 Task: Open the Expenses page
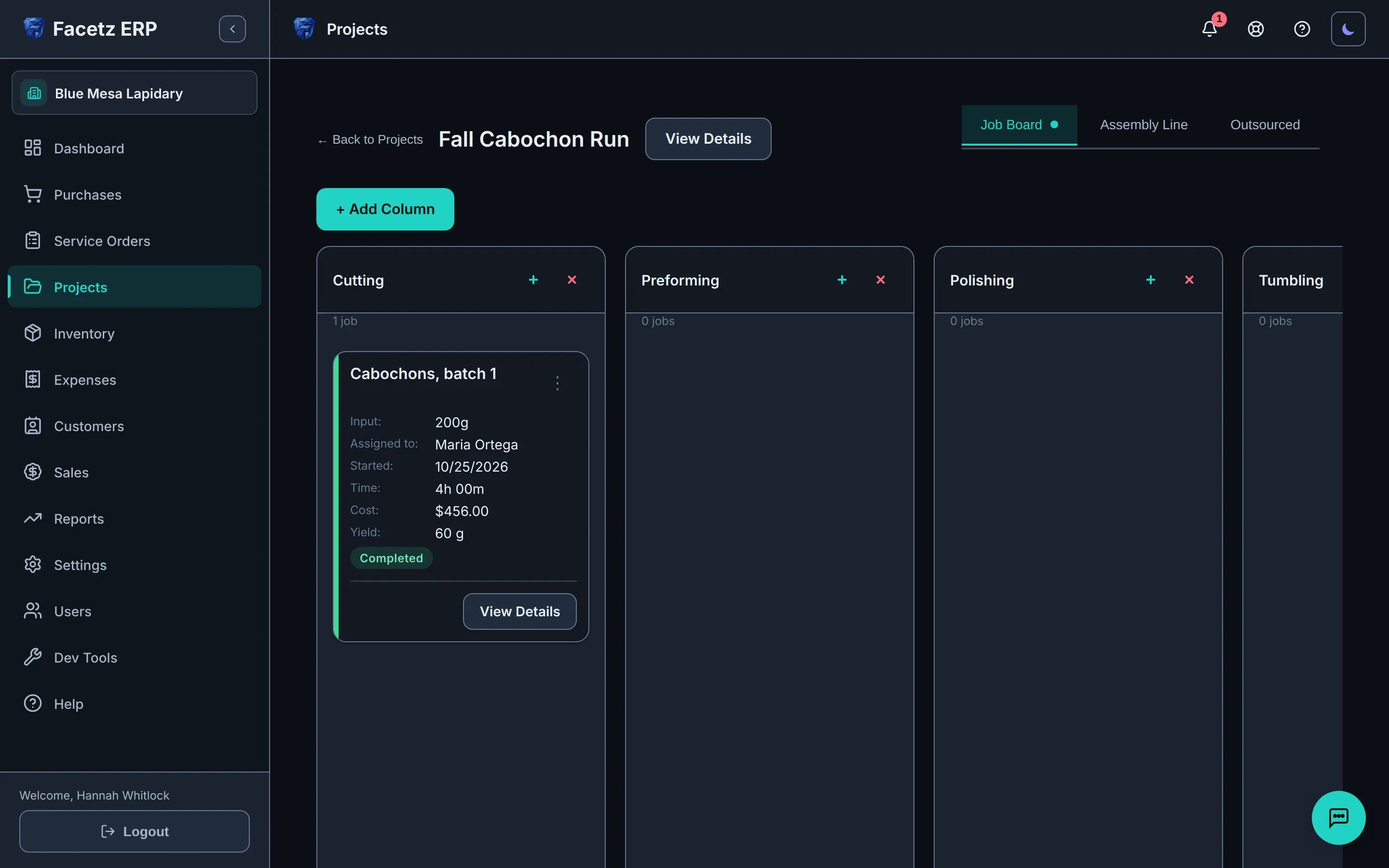(134, 380)
